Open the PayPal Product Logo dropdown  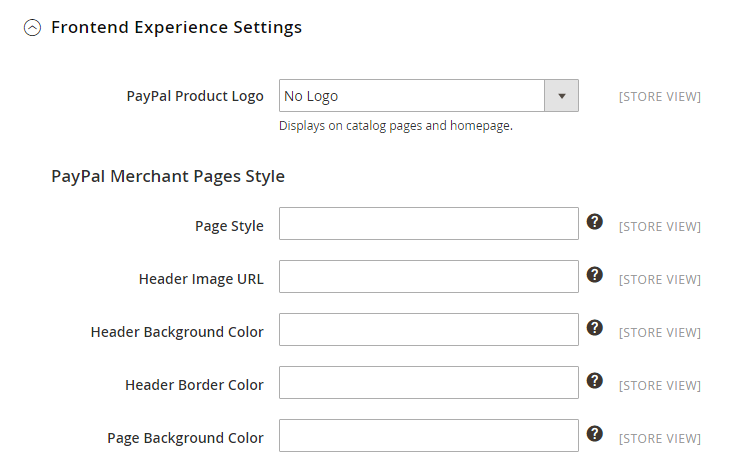click(429, 96)
